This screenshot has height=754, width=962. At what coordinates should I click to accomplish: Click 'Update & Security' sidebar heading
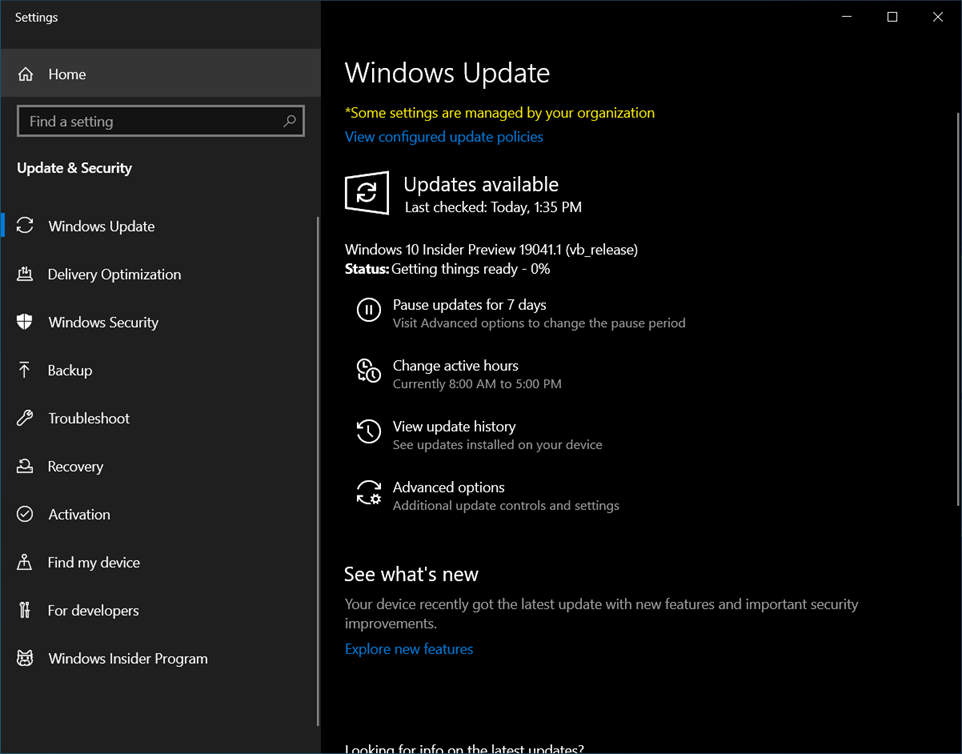(x=74, y=167)
